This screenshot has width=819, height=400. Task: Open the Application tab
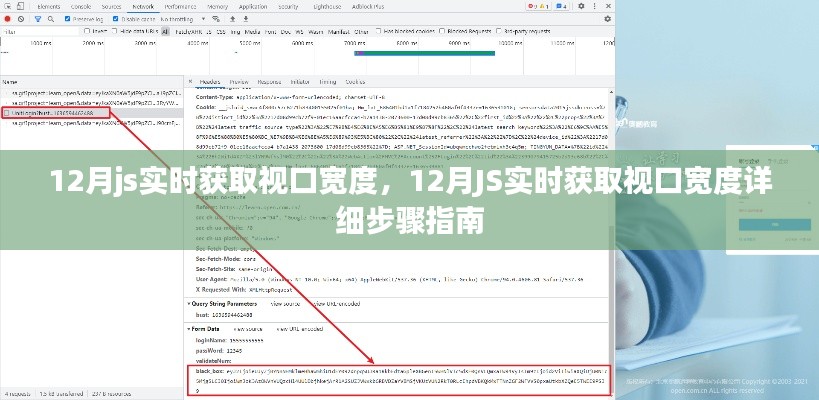click(x=253, y=6)
